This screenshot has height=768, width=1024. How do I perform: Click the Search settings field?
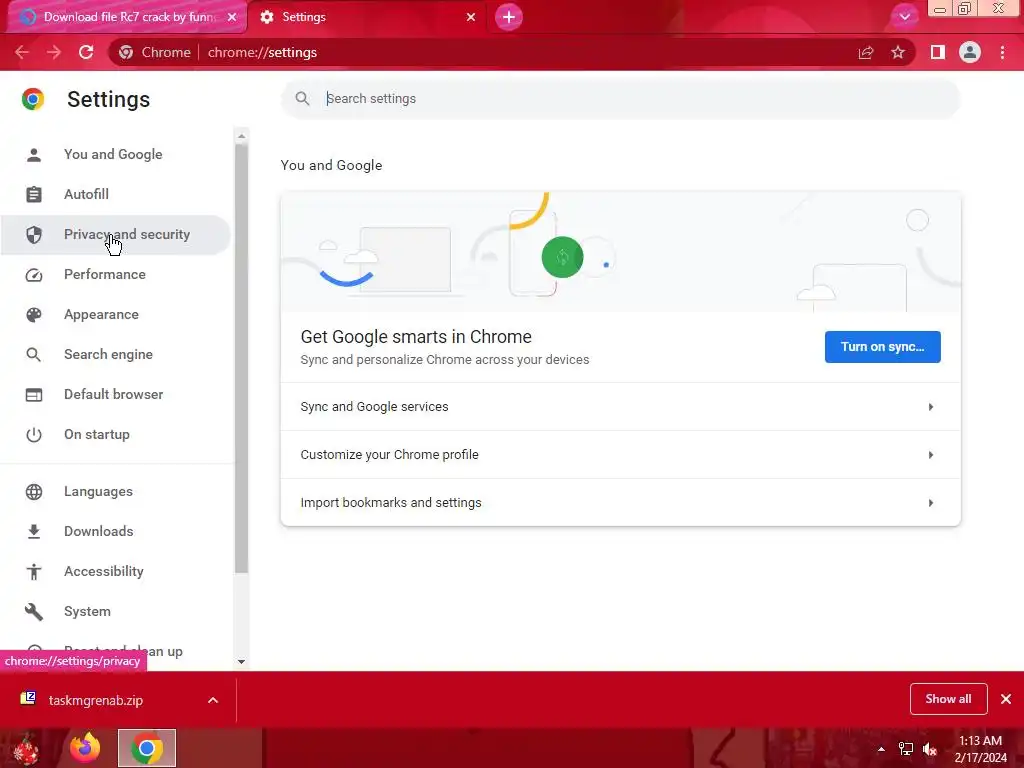tap(620, 99)
